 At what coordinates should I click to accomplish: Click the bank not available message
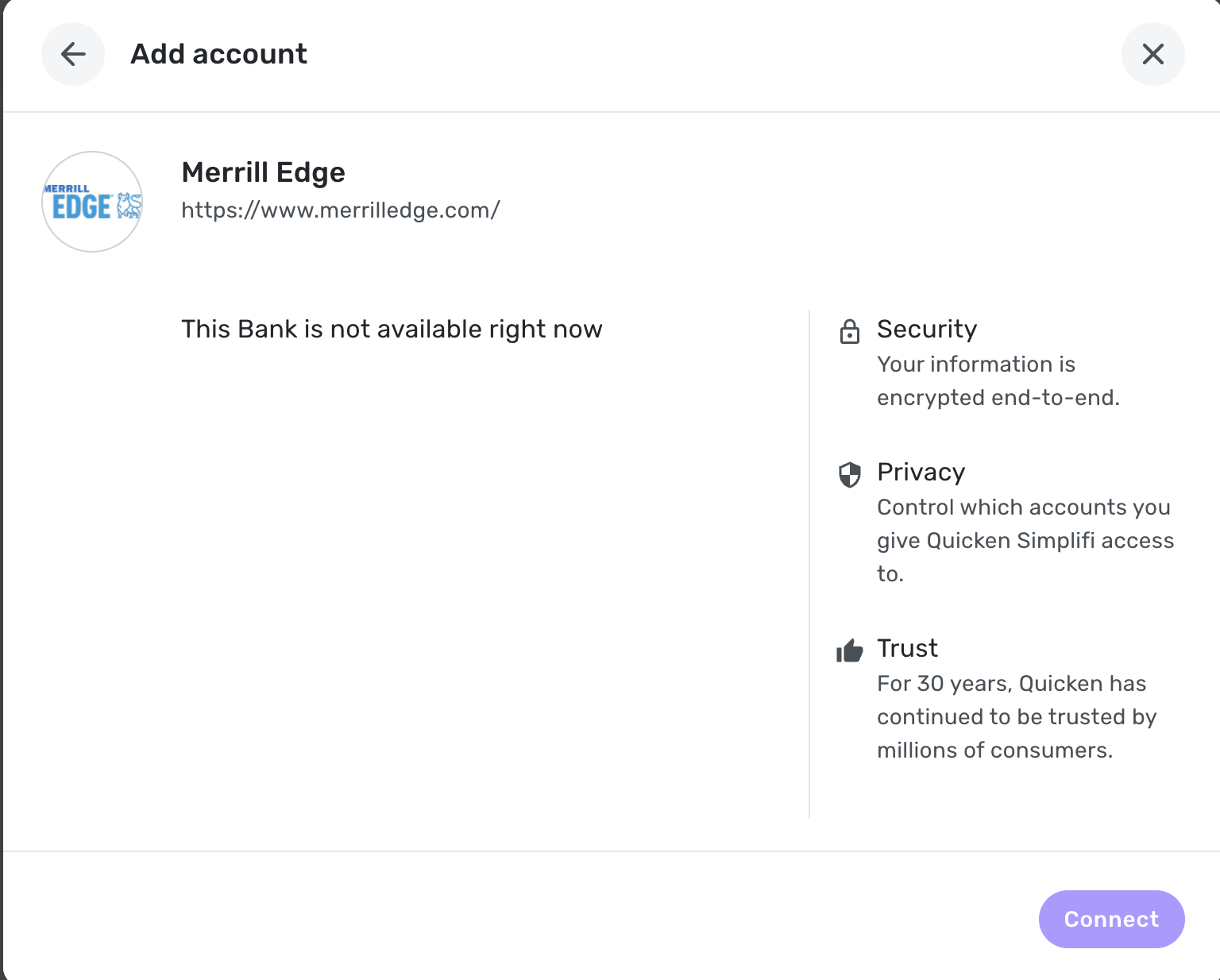pyautogui.click(x=392, y=329)
